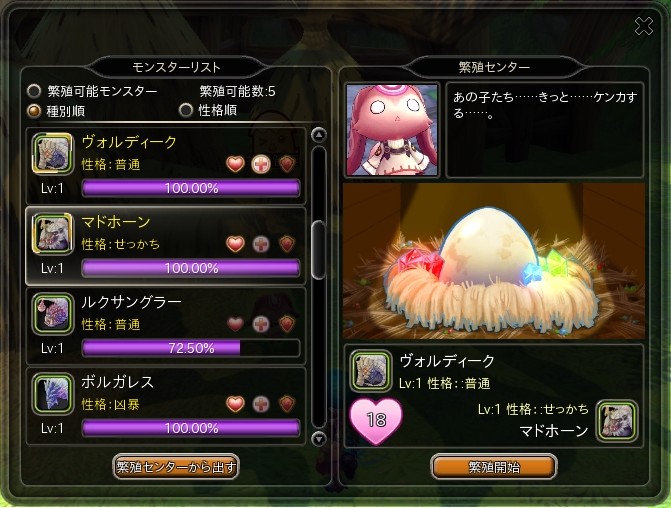
Task: Click the shield icon on マドホーン row
Action: click(287, 244)
